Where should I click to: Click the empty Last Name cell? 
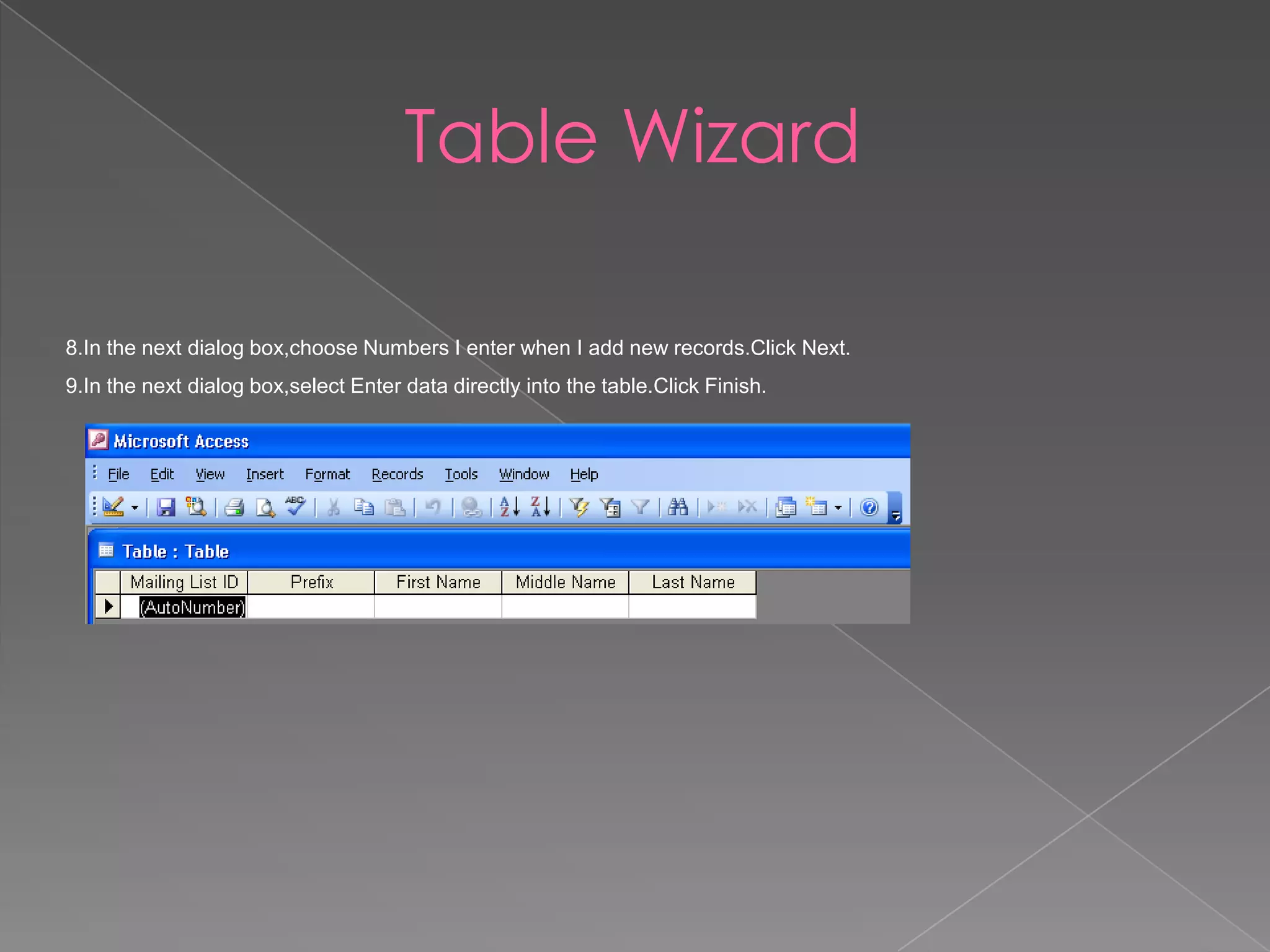693,607
